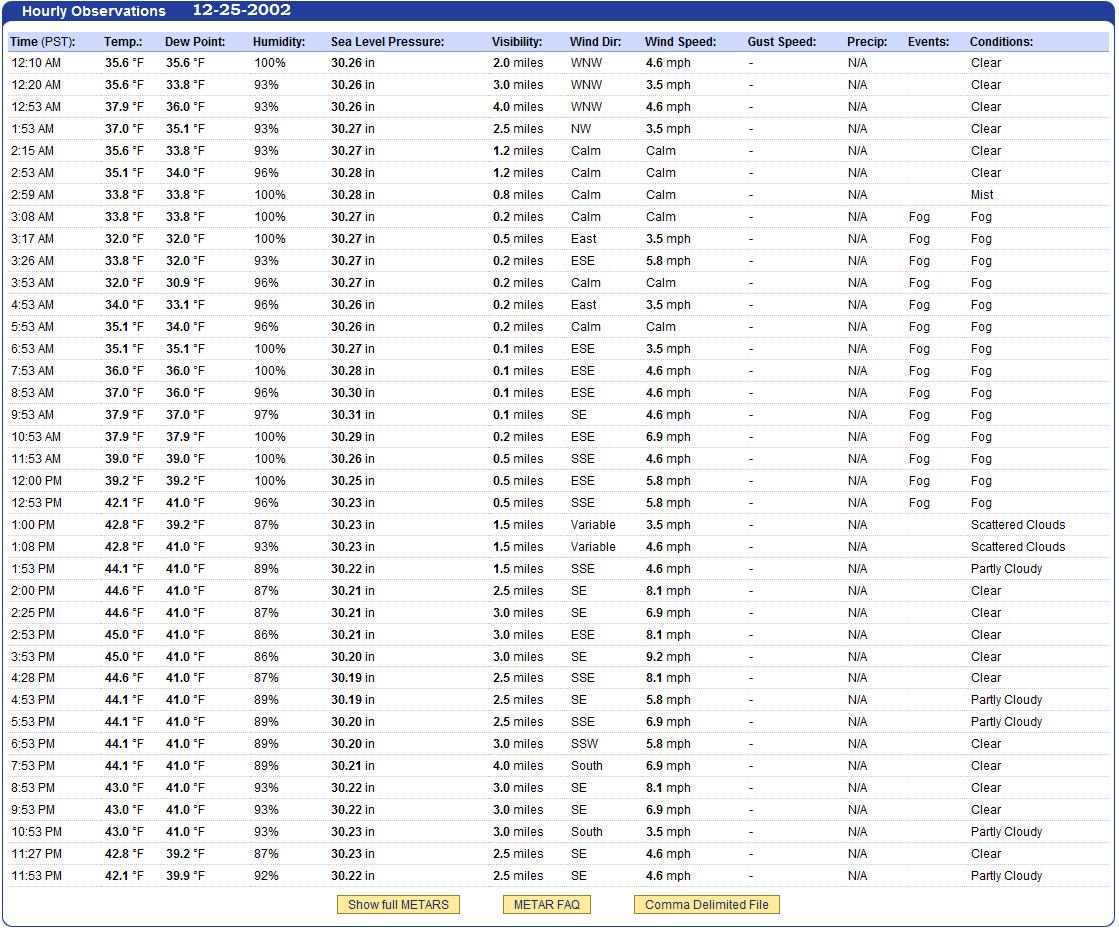Click the Show full METARS button
Image resolution: width=1119 pixels, height=931 pixels.
tap(398, 905)
